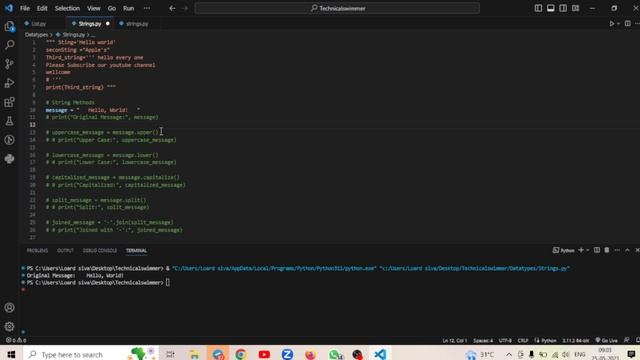640x360 pixels.
Task: Kill terminal with the trash icon
Action: (607, 250)
